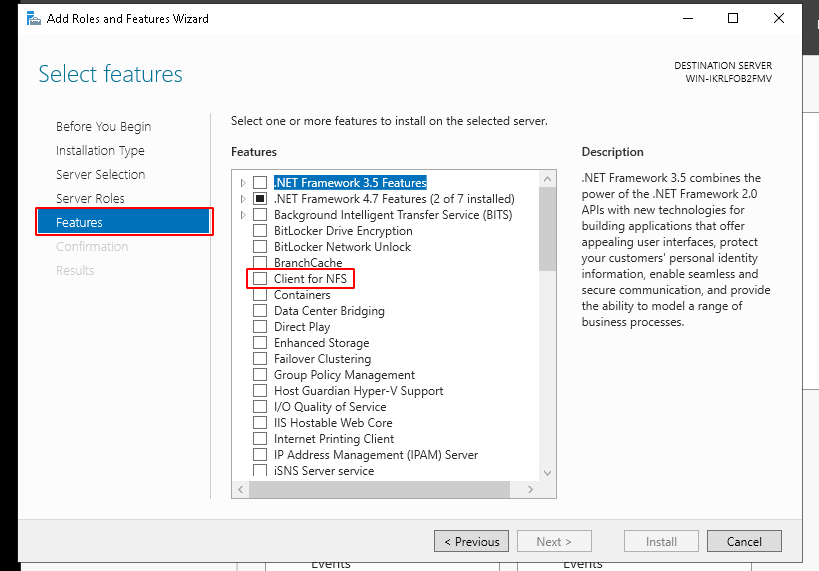Select .NET Framework 3.5 Features label

point(350,183)
